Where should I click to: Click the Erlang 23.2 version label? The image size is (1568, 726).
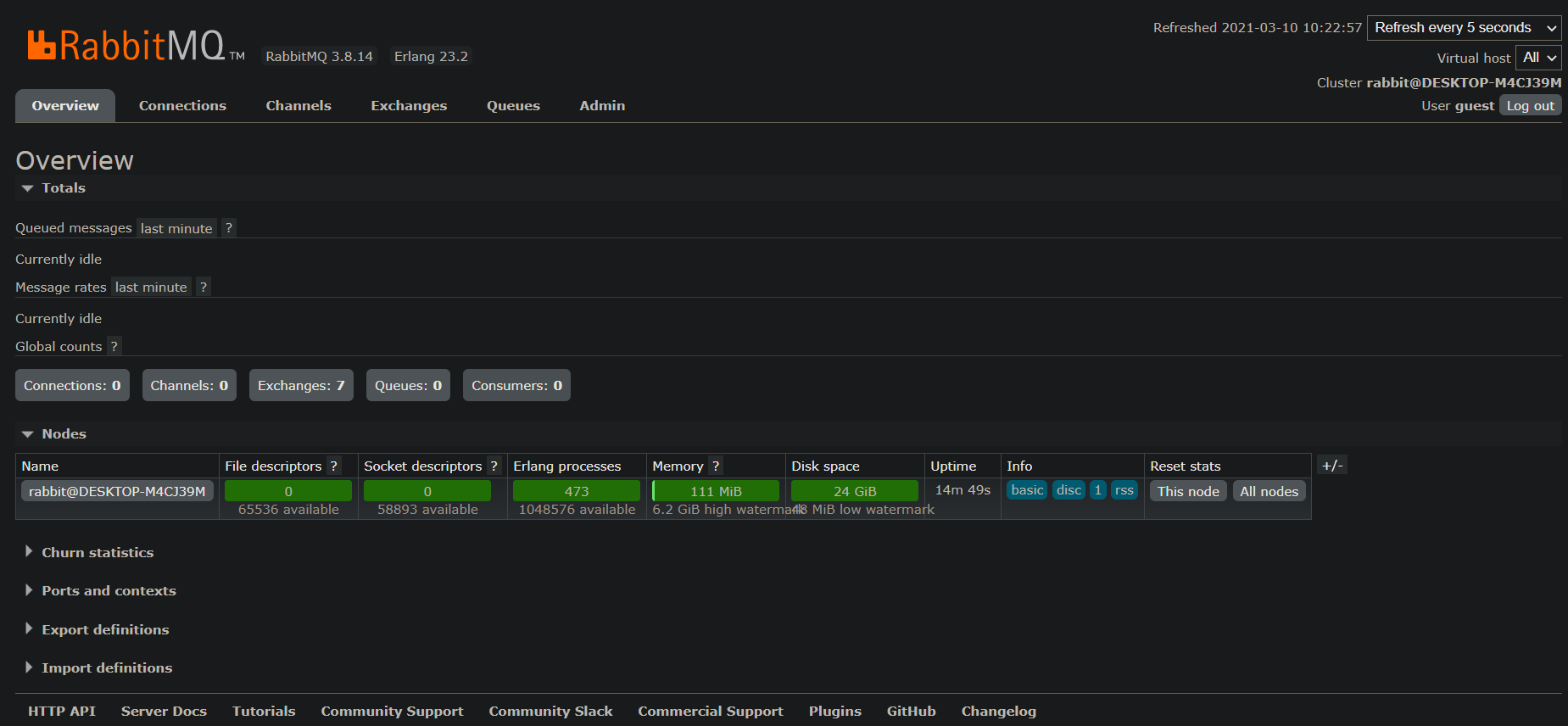click(431, 57)
